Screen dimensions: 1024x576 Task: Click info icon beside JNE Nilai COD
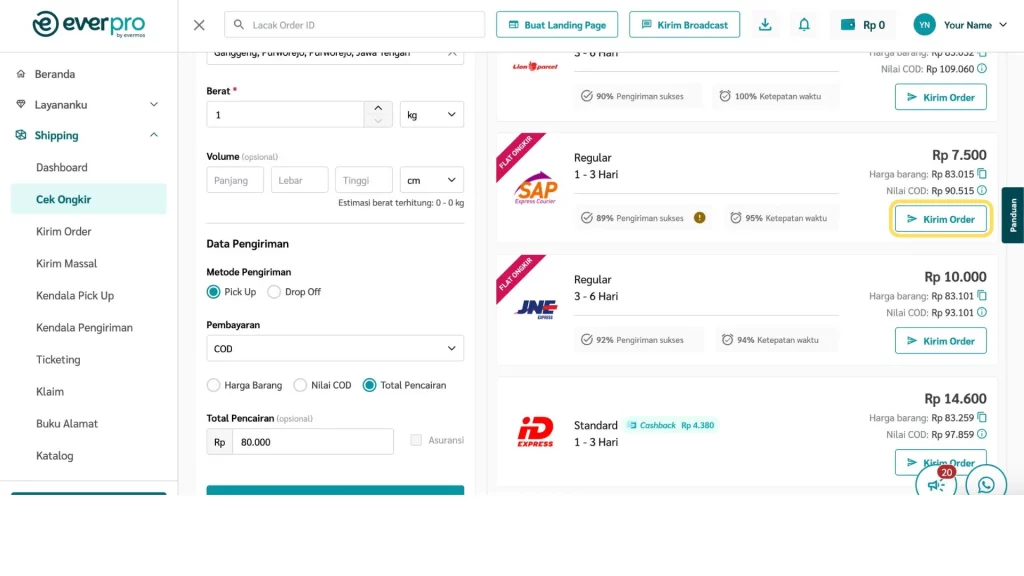[x=982, y=313]
